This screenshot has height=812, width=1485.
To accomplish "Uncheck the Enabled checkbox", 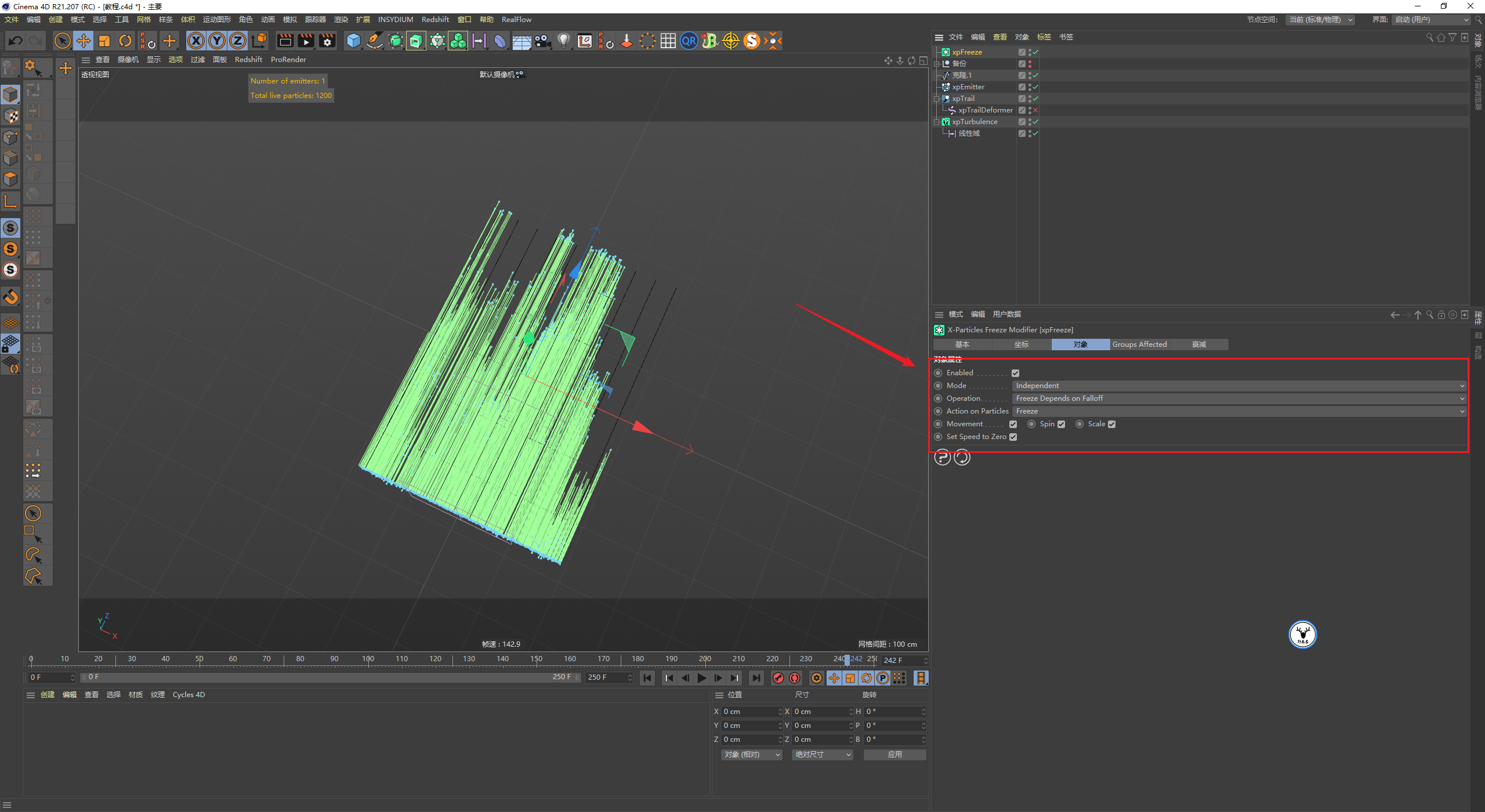I will 1015,373.
